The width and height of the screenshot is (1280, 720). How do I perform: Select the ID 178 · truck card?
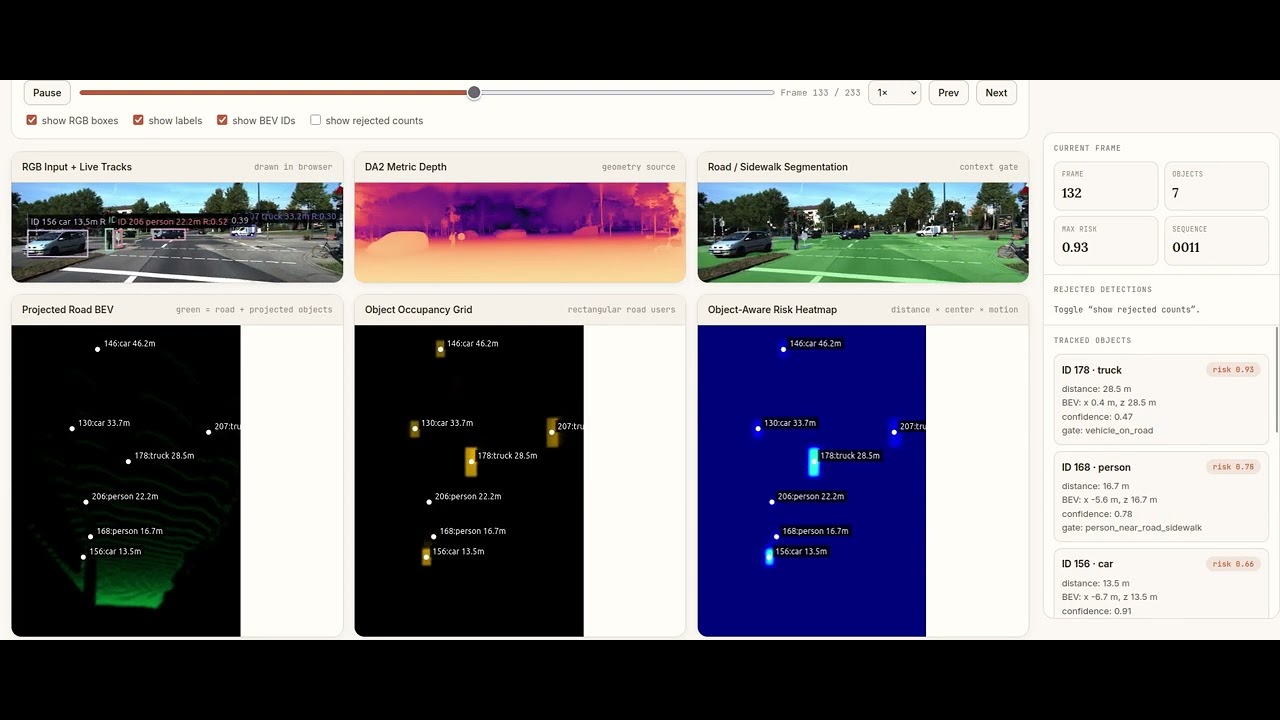coord(1161,400)
